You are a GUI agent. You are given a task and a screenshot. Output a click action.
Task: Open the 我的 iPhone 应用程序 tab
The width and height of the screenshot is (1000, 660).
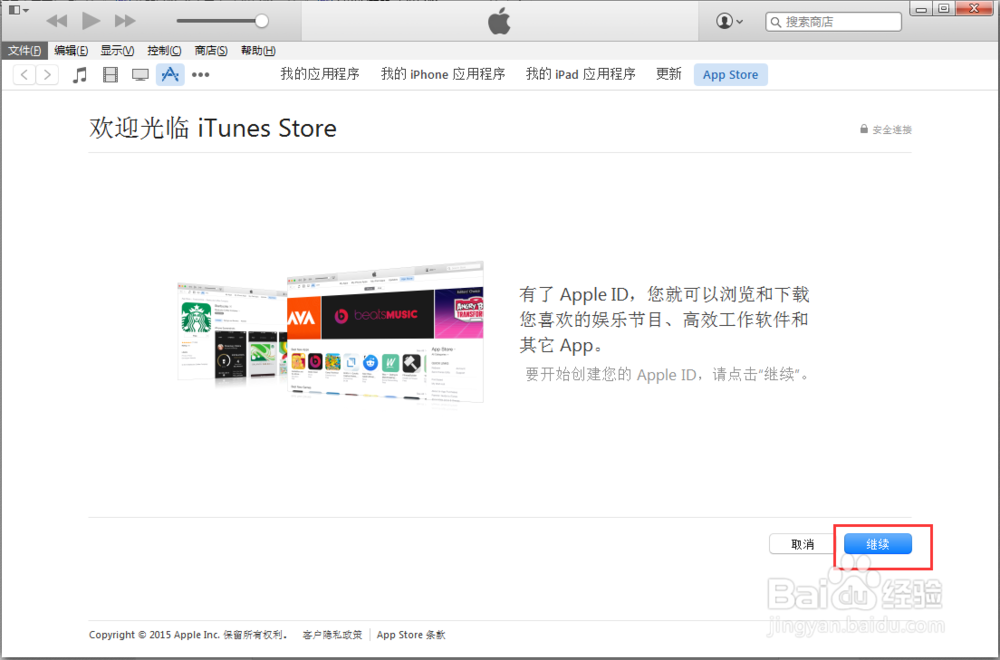pyautogui.click(x=443, y=75)
